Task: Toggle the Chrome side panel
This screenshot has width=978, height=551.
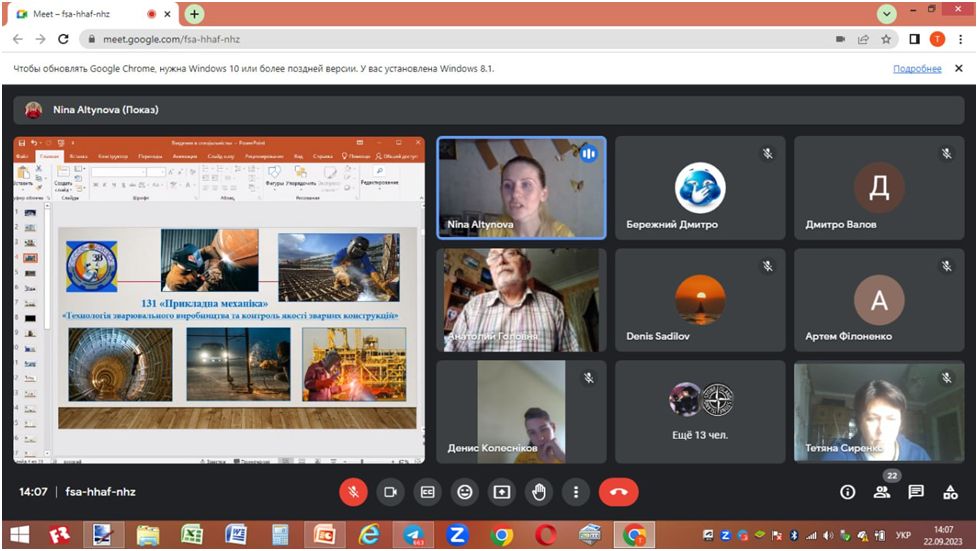Action: pyautogui.click(x=914, y=39)
